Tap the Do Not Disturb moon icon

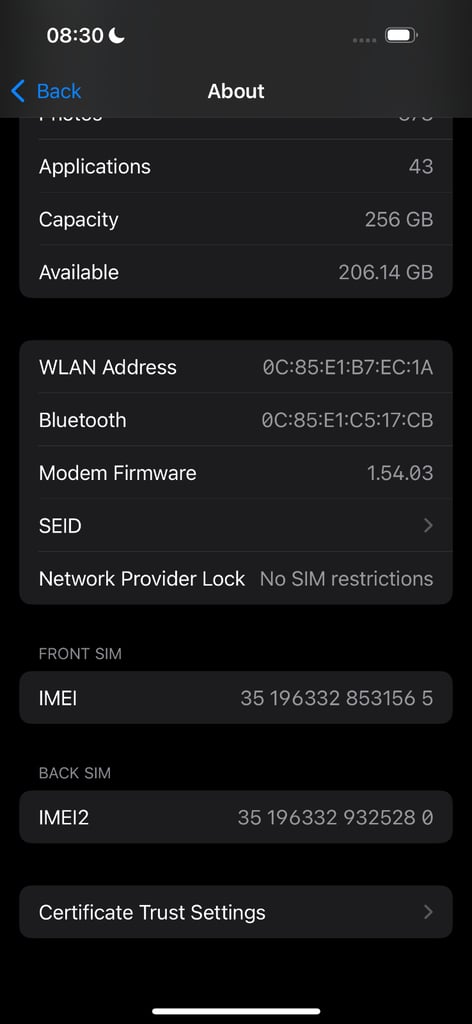coord(116,35)
